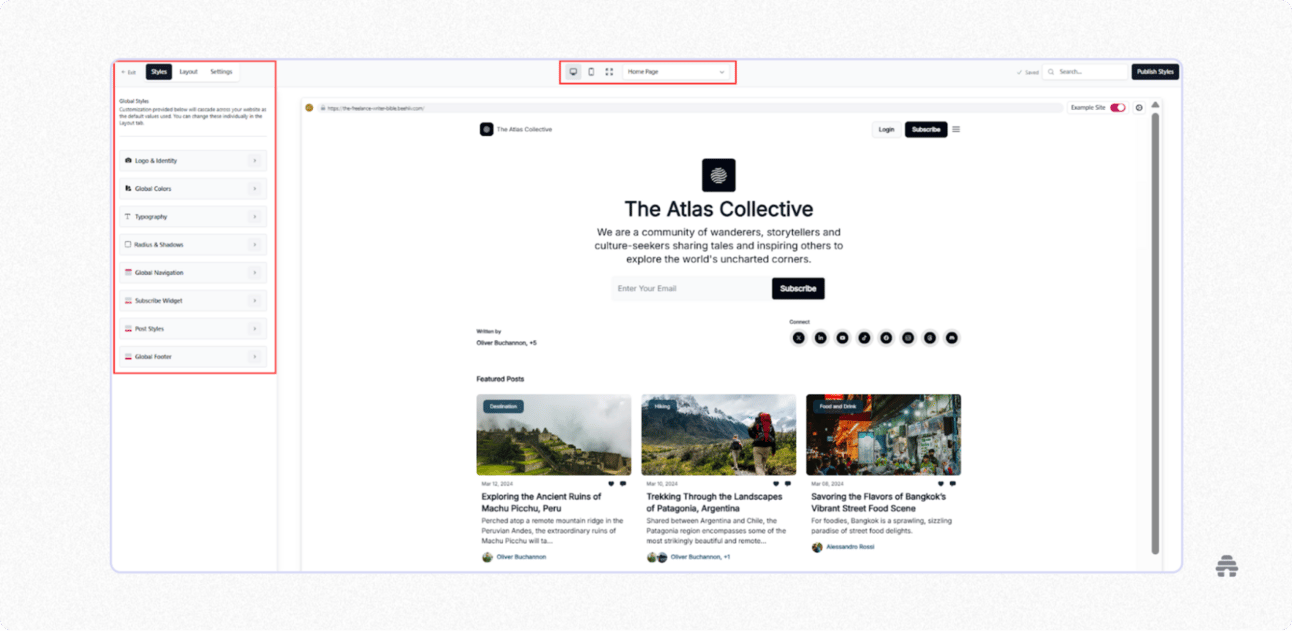Click the Instagram social icon
1292x631 pixels.
click(x=908, y=338)
